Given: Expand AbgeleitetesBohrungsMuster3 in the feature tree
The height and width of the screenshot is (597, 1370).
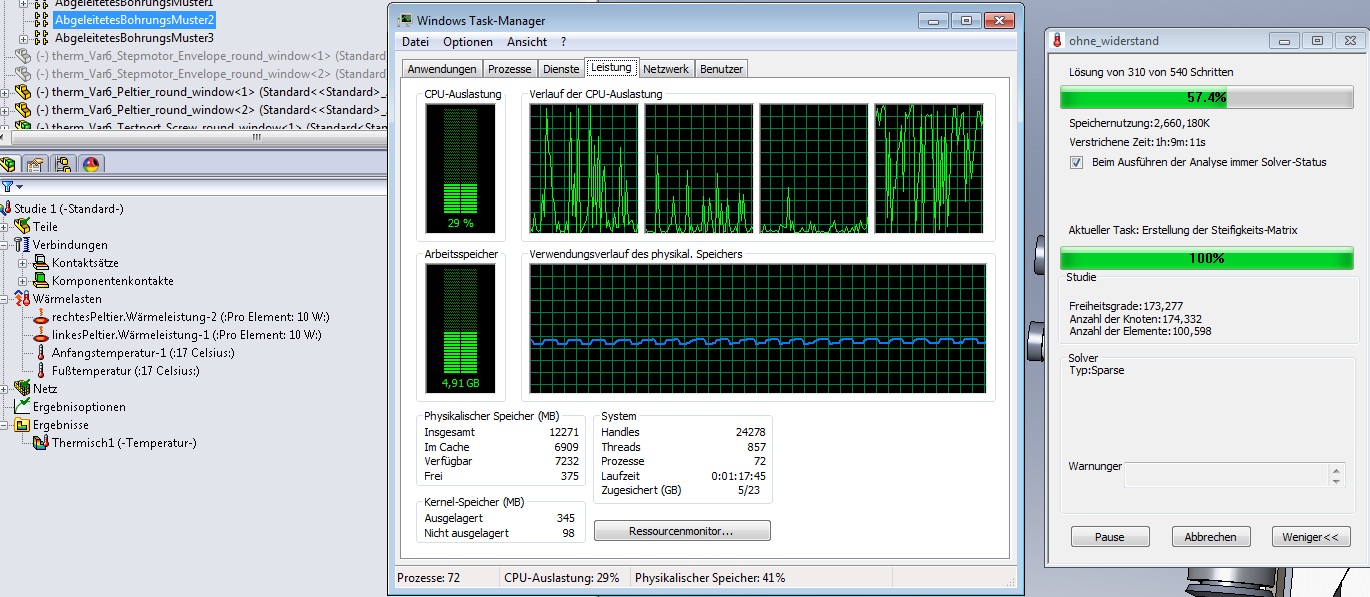Looking at the screenshot, I should point(24,38).
